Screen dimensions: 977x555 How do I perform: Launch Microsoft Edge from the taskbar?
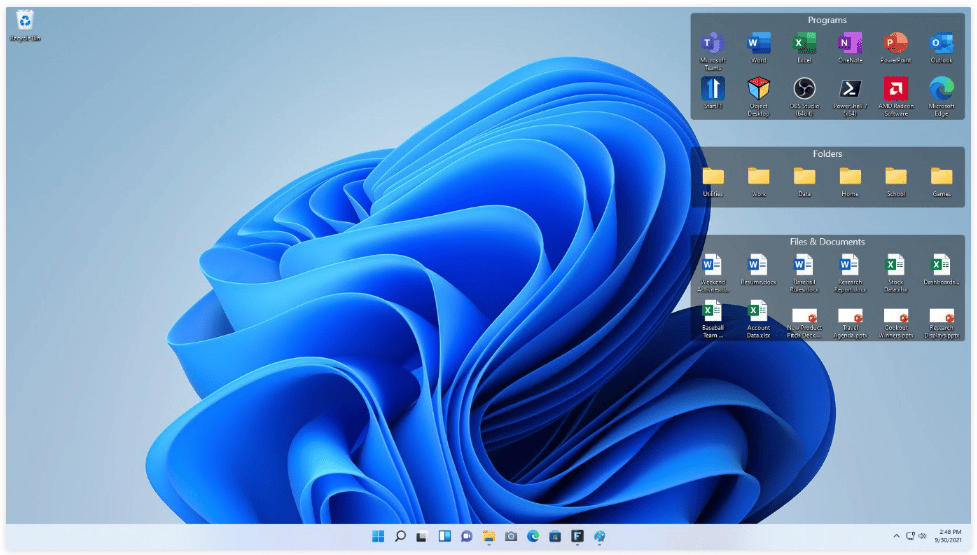point(533,536)
